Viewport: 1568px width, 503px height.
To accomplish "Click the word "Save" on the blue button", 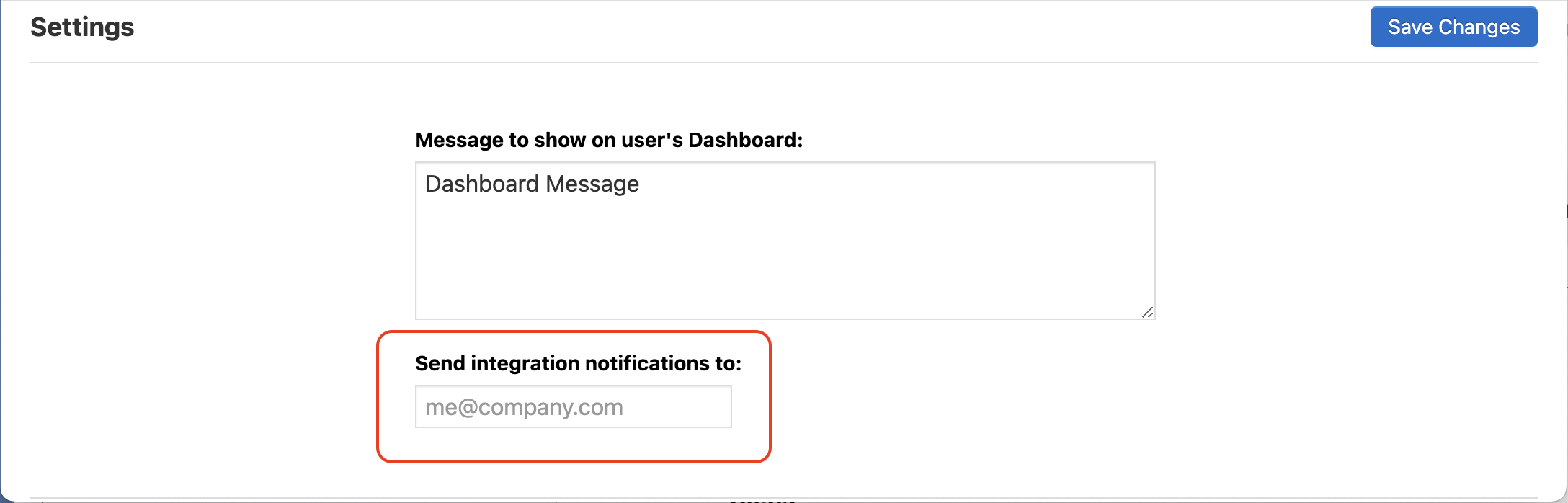I will pos(1410,27).
